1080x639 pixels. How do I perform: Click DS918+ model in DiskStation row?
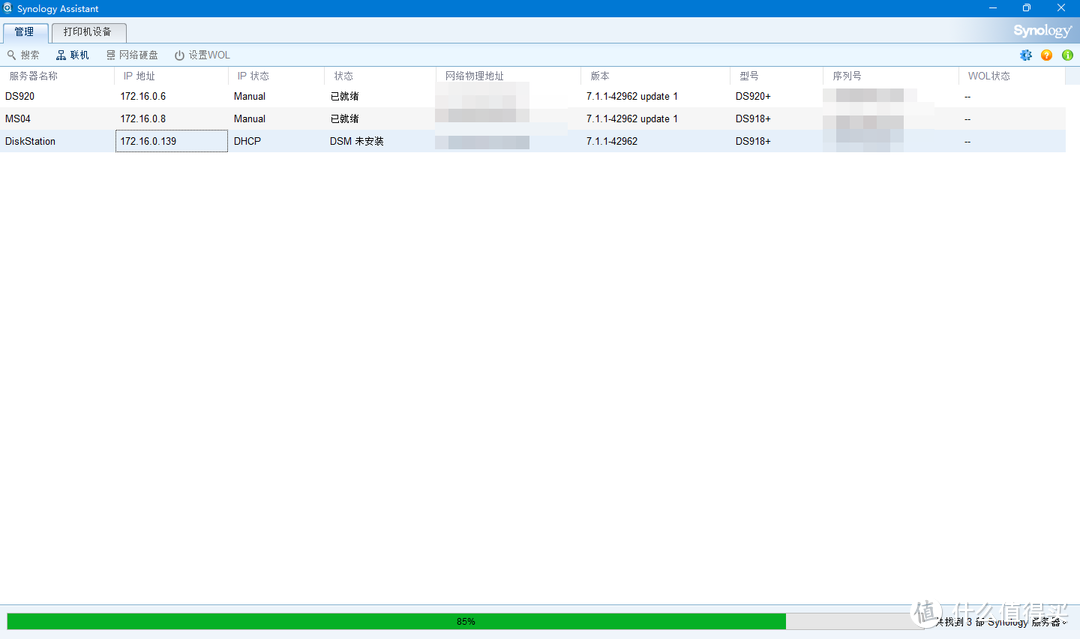753,141
